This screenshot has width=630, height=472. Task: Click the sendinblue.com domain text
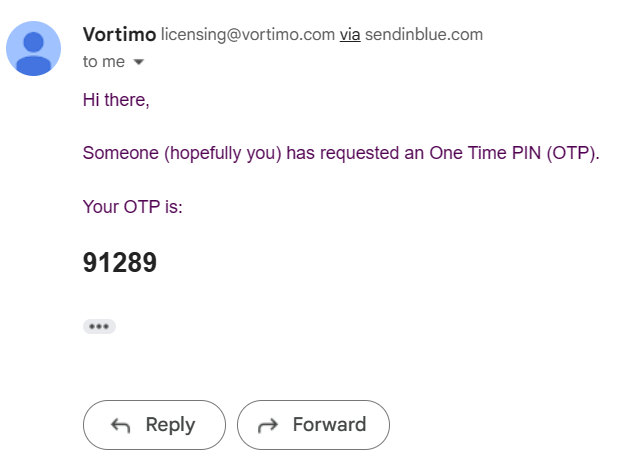point(424,35)
